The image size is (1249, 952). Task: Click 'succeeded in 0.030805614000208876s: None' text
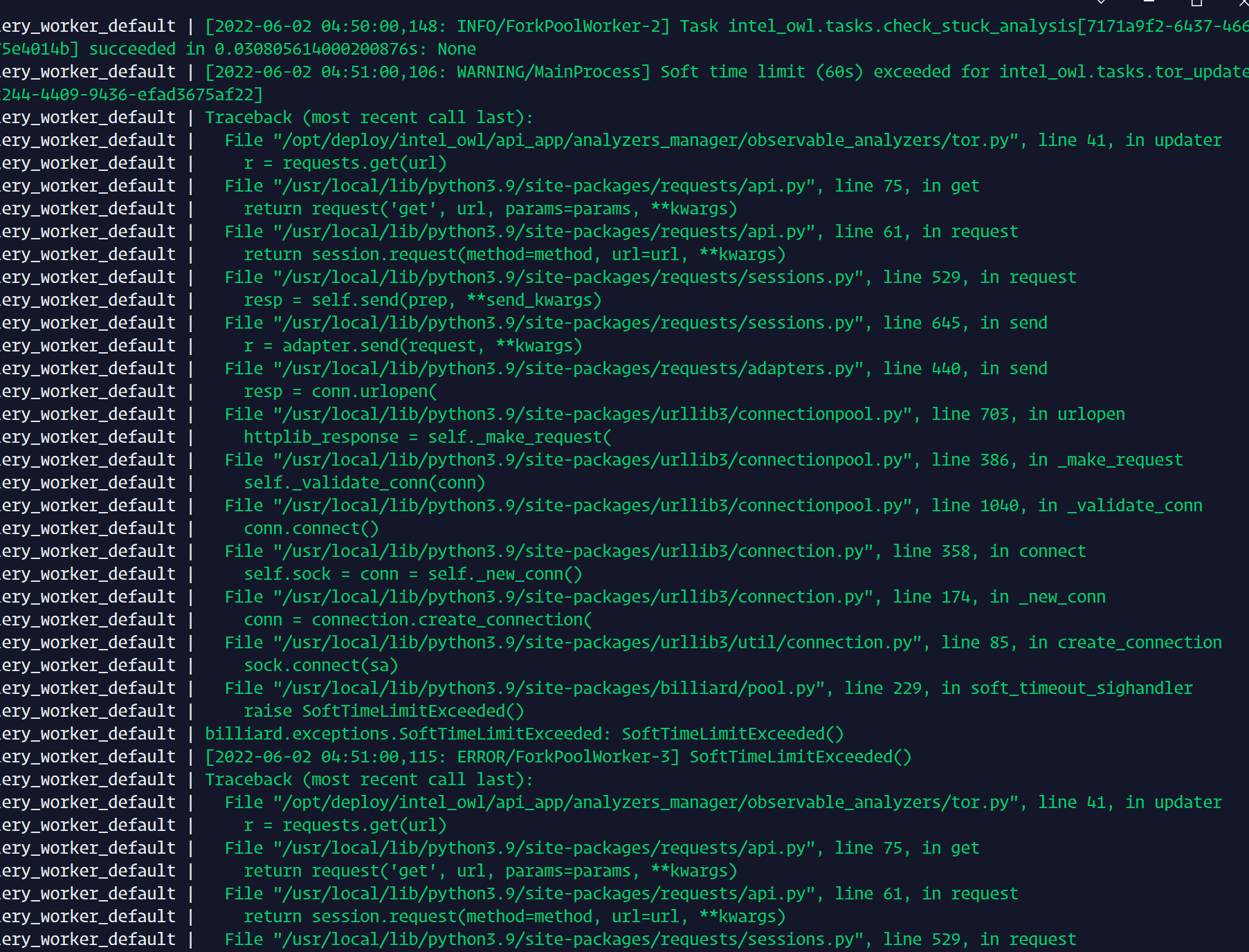point(282,49)
